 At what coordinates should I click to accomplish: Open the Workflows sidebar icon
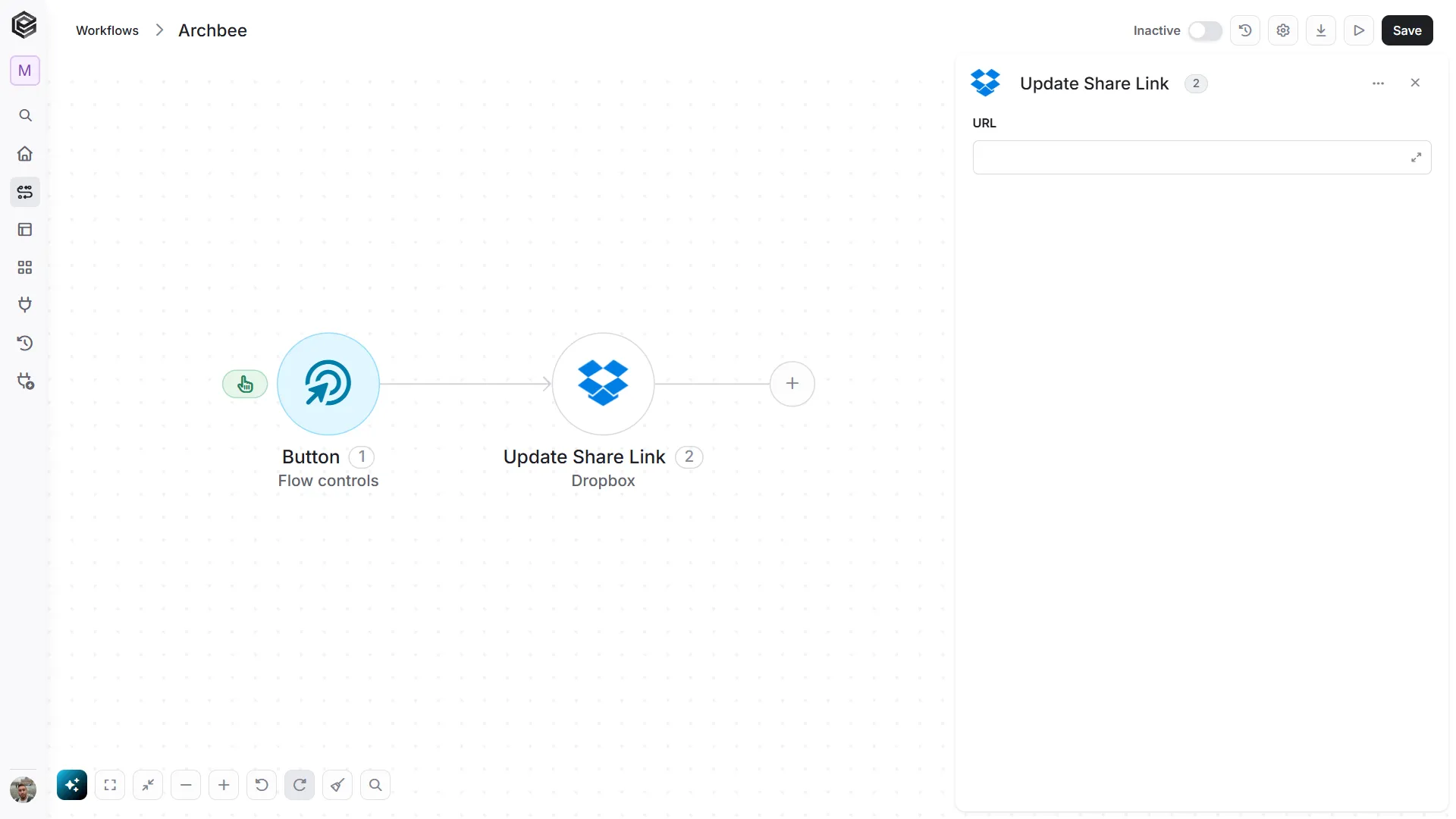coord(25,192)
